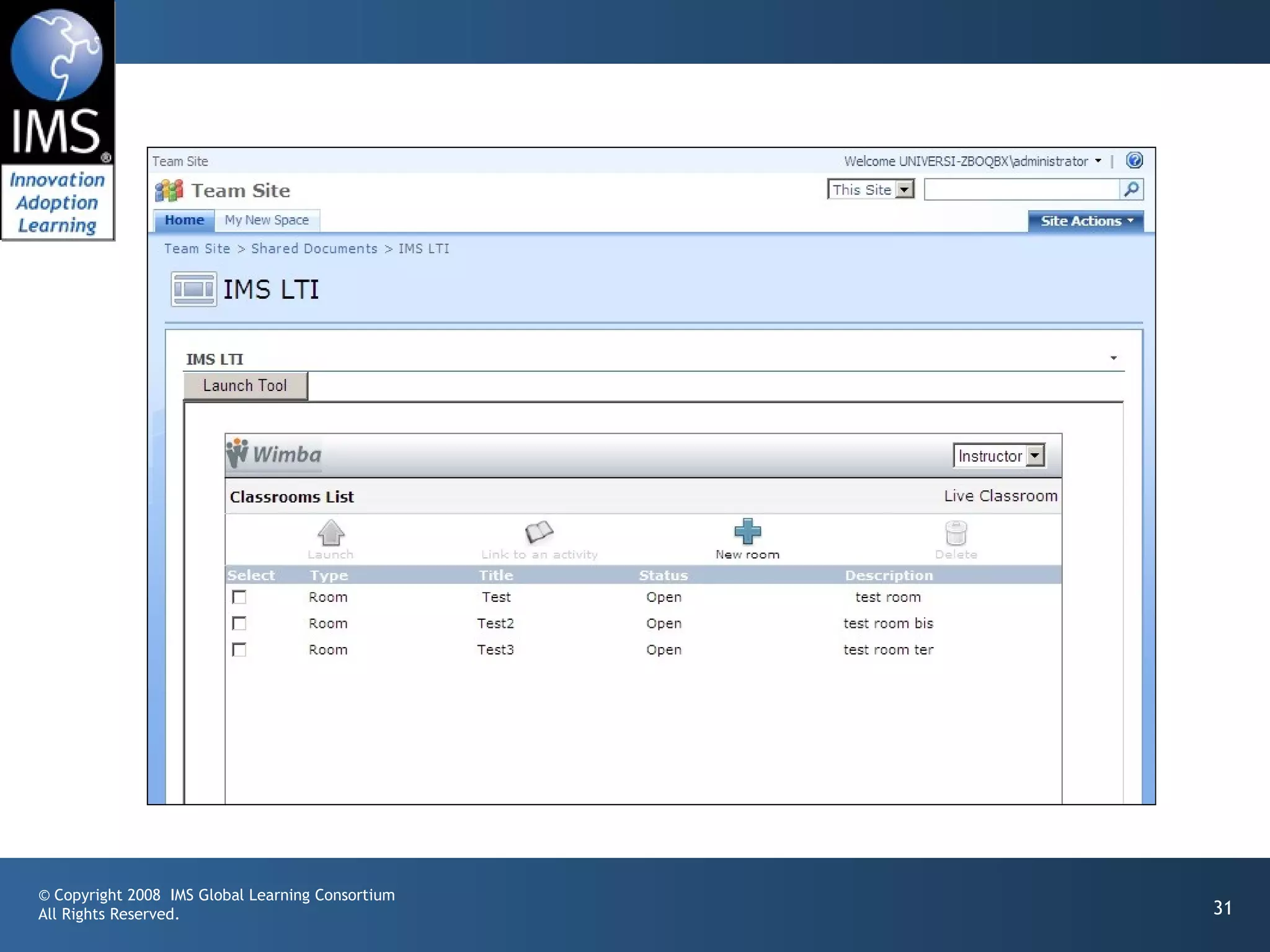The width and height of the screenshot is (1270, 952).
Task: Click the Team Site people logo icon
Action: (x=169, y=190)
